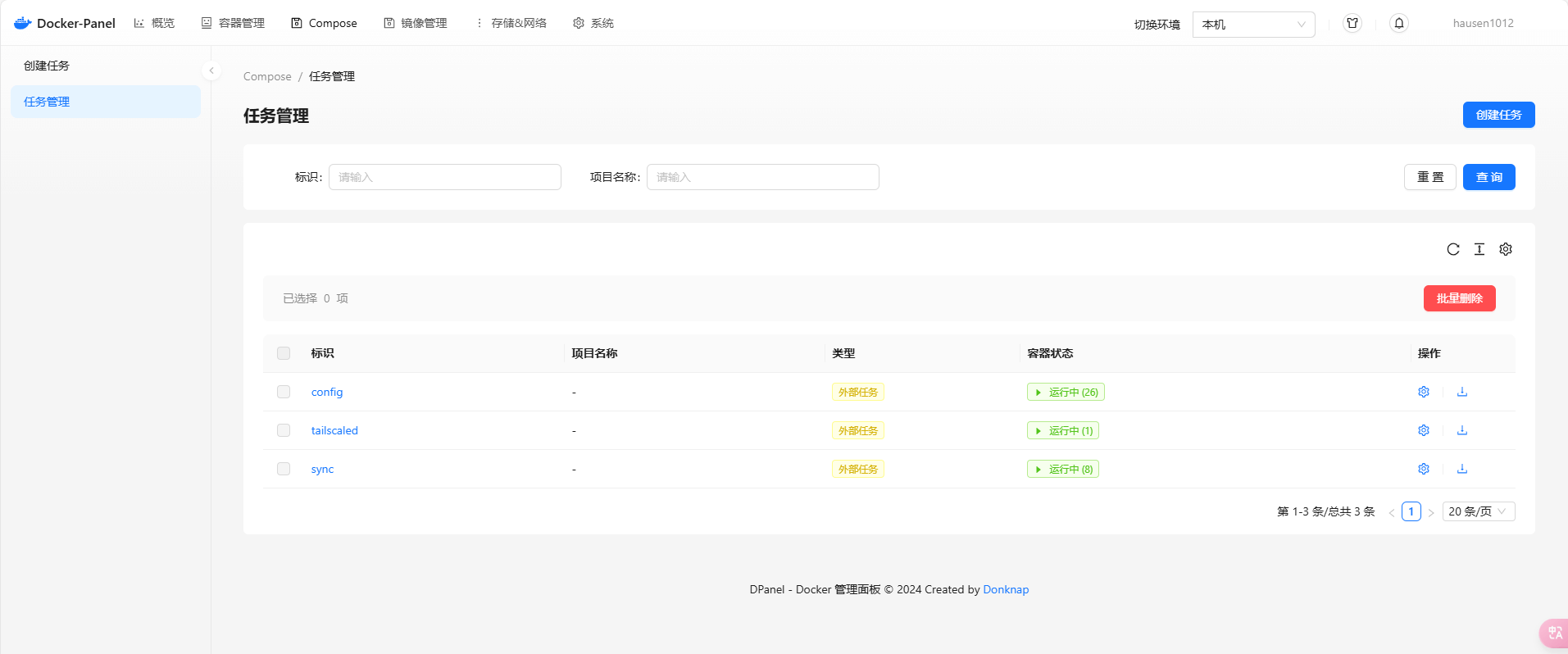
Task: Open the 镜像管理 menu item
Action: pyautogui.click(x=416, y=23)
